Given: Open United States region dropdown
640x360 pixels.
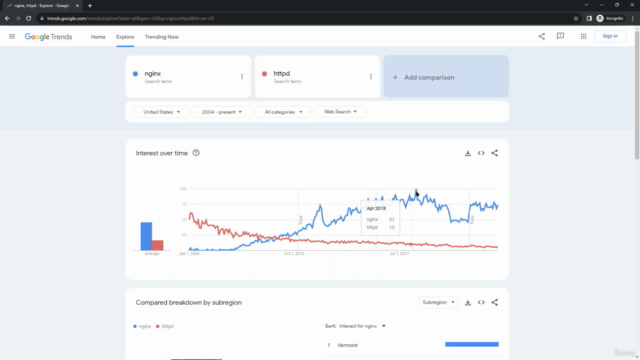Looking at the screenshot, I should [161, 112].
